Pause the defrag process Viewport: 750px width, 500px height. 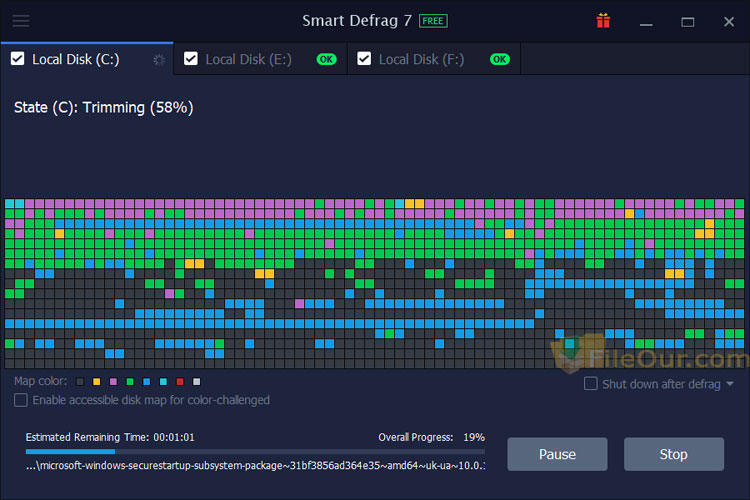click(557, 454)
